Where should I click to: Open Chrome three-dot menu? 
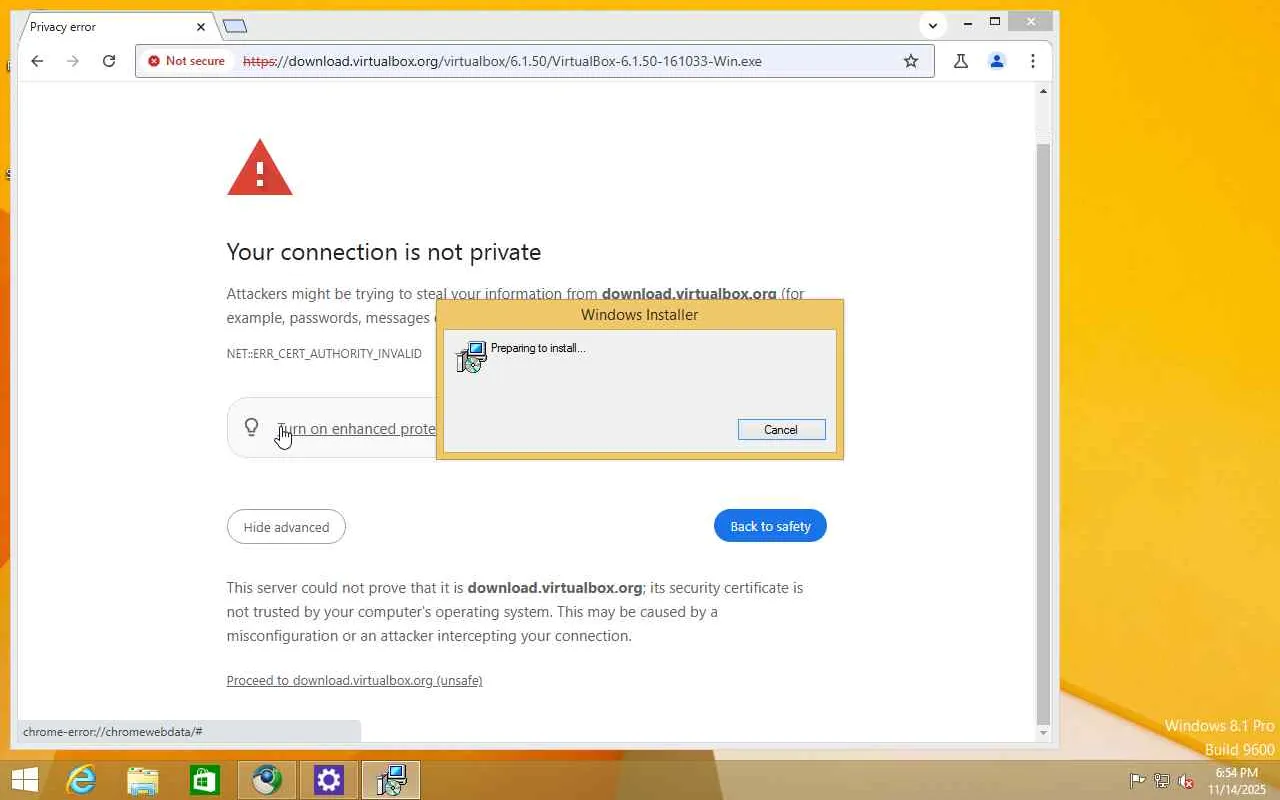pos(1033,61)
